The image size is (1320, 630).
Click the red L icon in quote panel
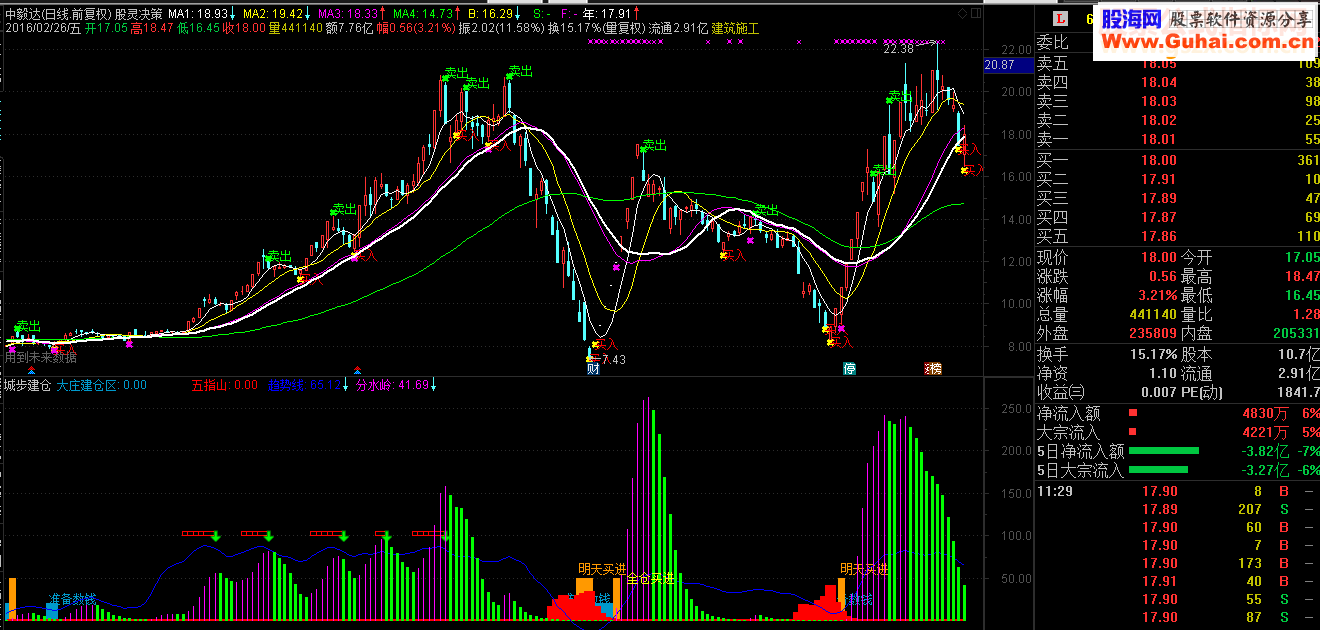coord(1060,18)
